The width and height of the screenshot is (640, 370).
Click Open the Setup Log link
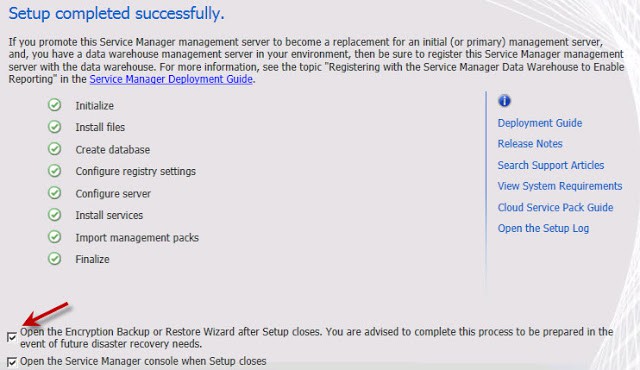[x=543, y=228]
